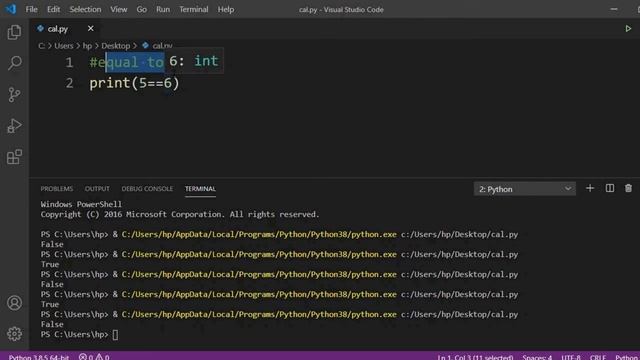The image size is (640, 360).
Task: Click the terminal prompt input cursor
Action: coord(116,335)
